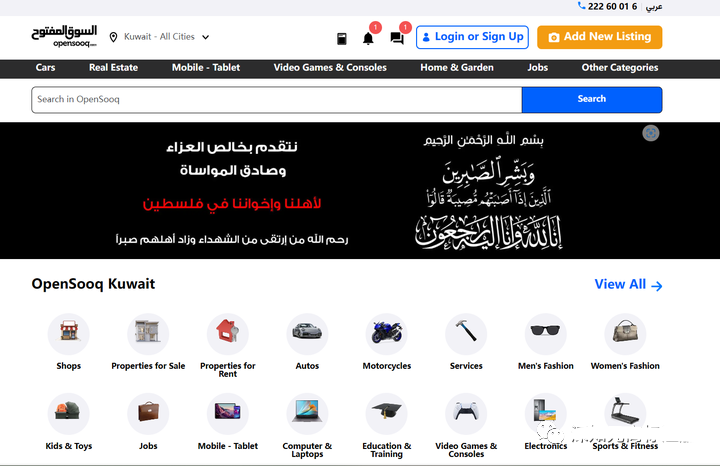Click the location pin icon
This screenshot has height=466, width=720.
pos(113,37)
